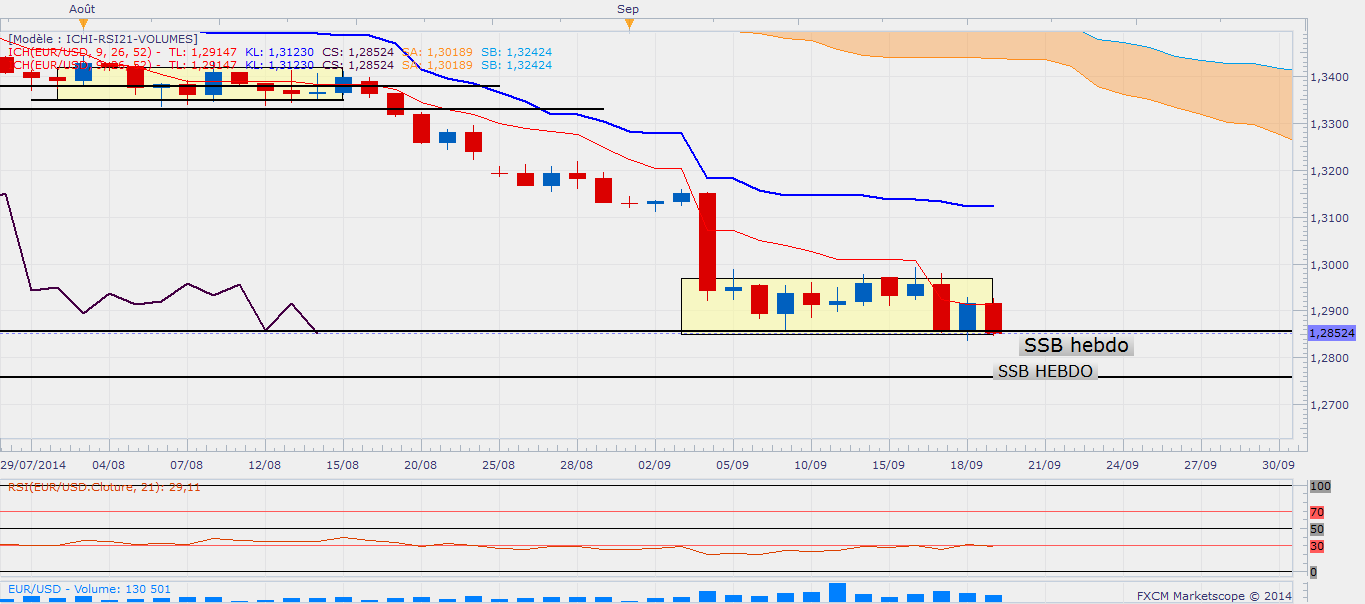Select the Modèle ICHI-RSI21-VOLUMES template label
Image resolution: width=1365 pixels, height=604 pixels.
pos(101,39)
